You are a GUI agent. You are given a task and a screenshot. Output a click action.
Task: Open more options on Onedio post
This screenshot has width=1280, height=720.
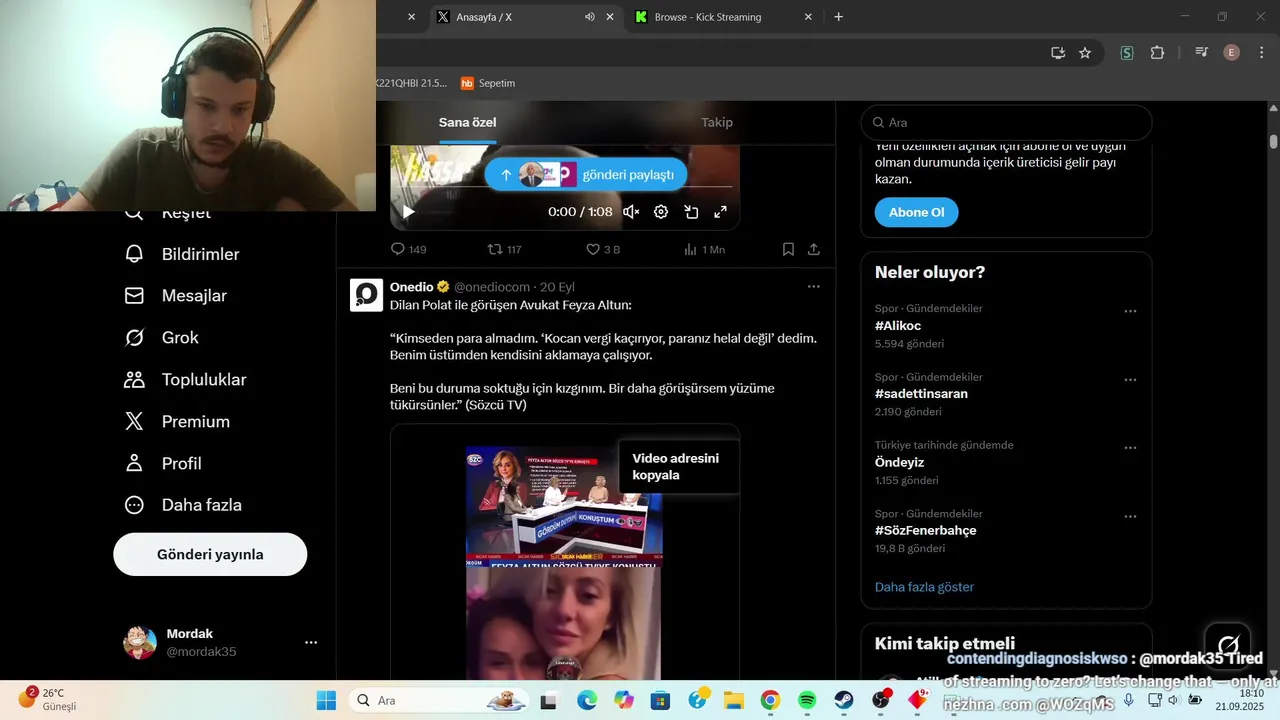[814, 286]
